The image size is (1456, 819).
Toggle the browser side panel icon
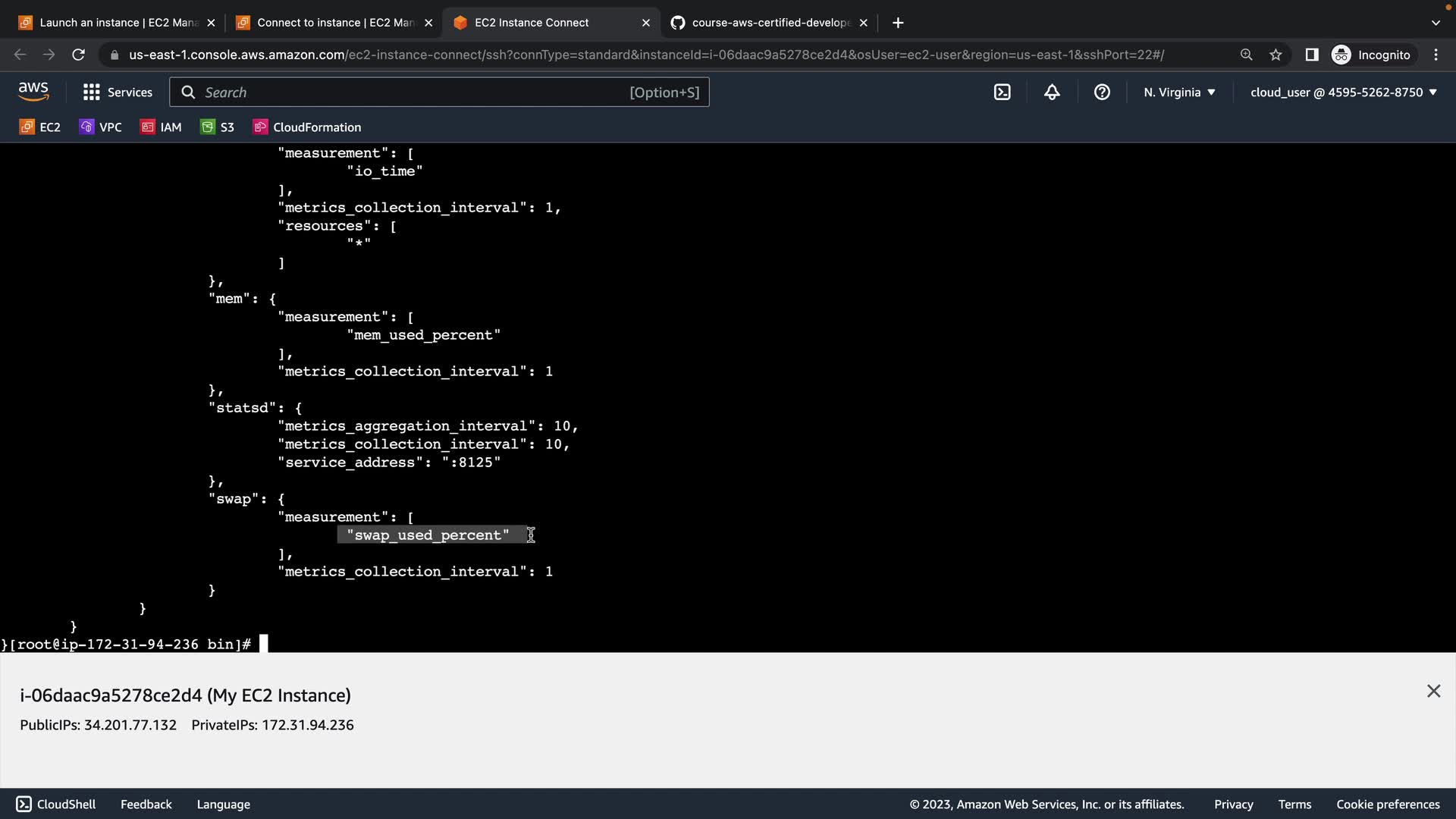(1311, 55)
